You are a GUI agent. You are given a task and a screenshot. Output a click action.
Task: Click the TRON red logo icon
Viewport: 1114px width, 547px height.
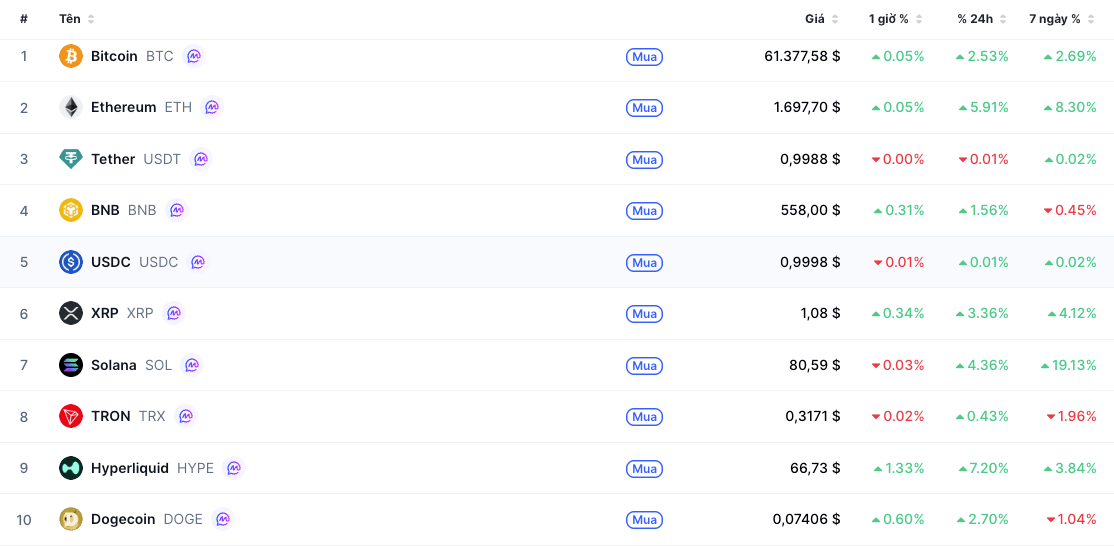[71, 416]
